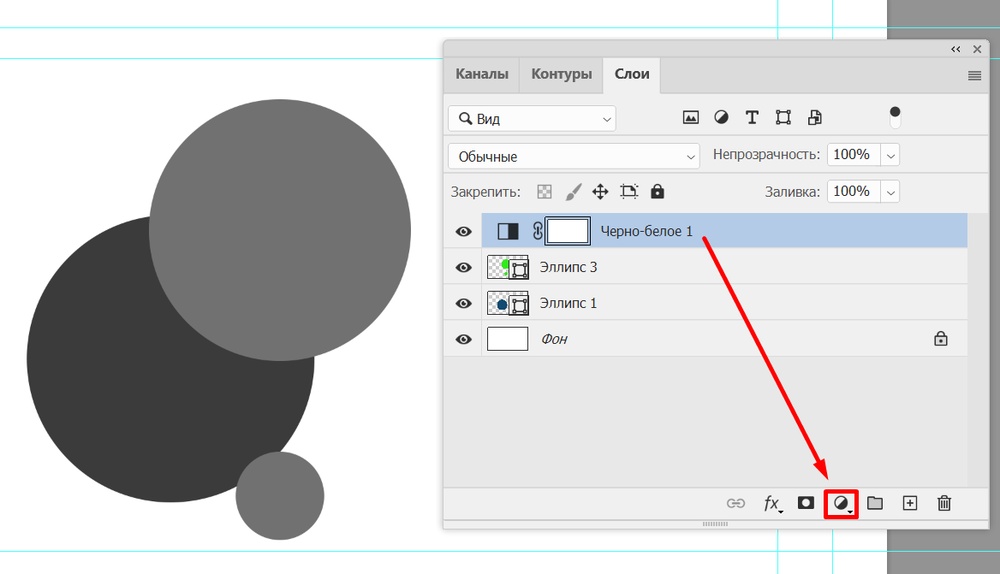Filter layers by pixel image type
The width and height of the screenshot is (1000, 574).
[690, 118]
